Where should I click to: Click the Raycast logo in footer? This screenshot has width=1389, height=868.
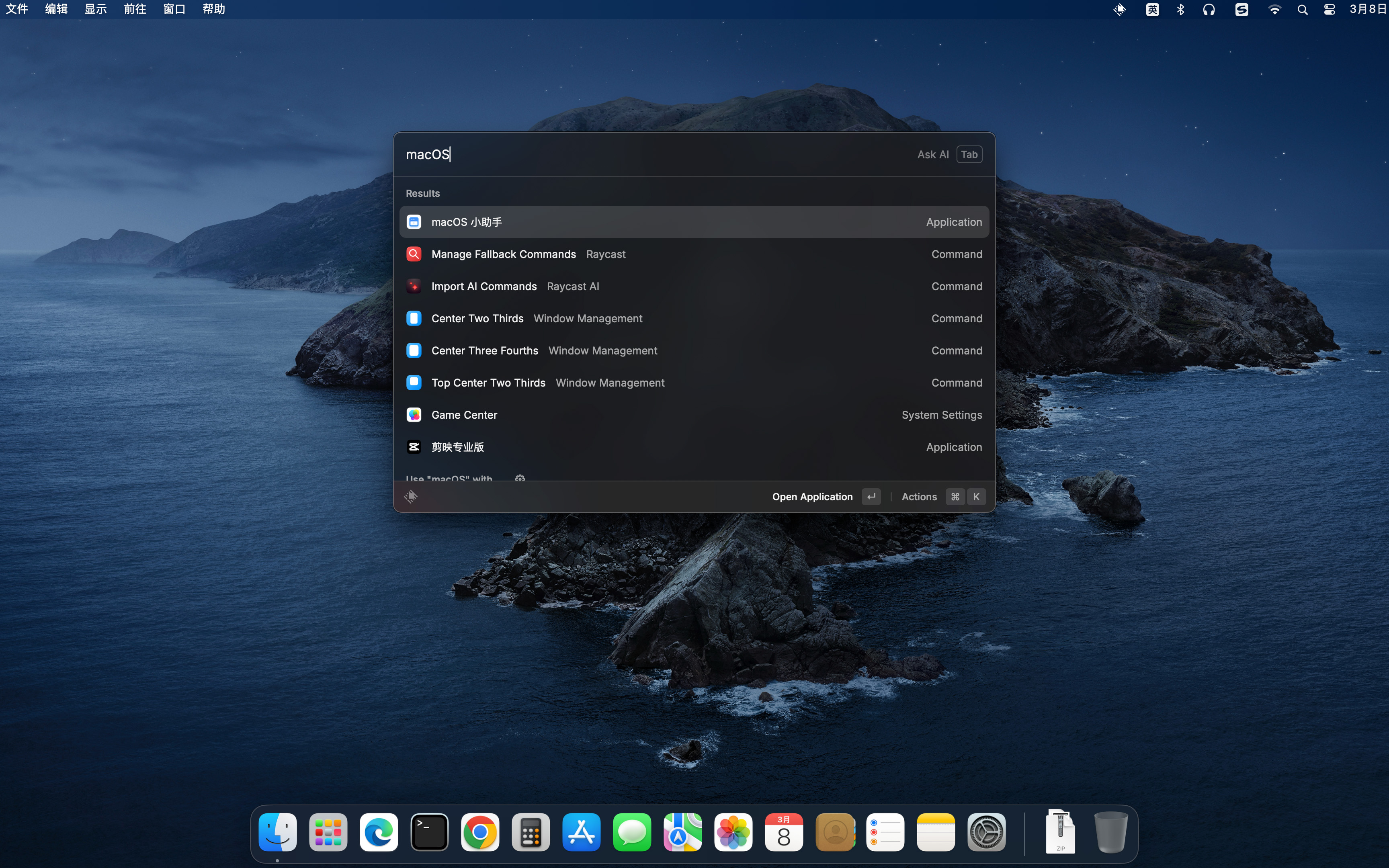point(411,497)
